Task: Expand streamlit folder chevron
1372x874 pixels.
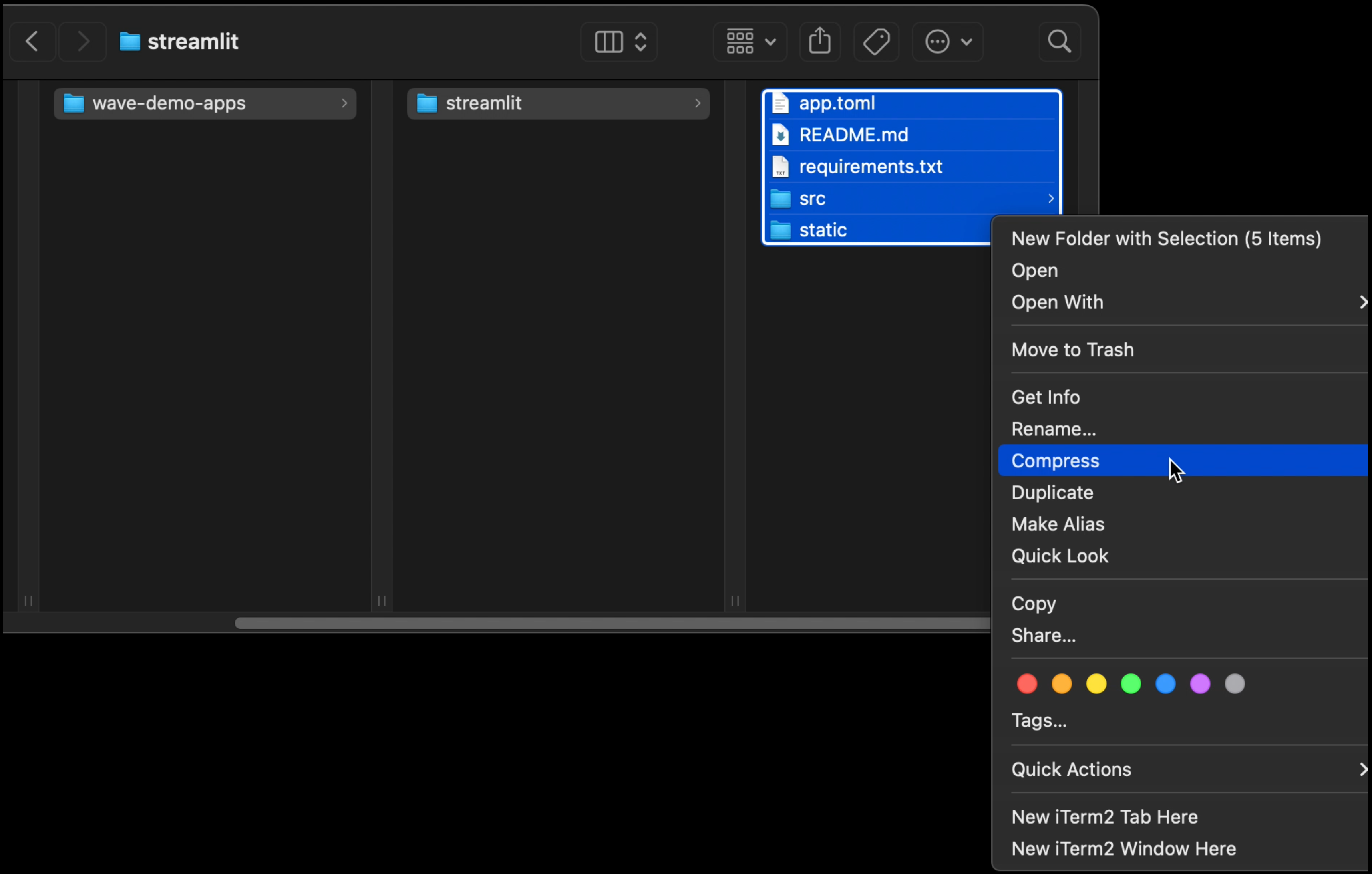Action: click(x=698, y=103)
